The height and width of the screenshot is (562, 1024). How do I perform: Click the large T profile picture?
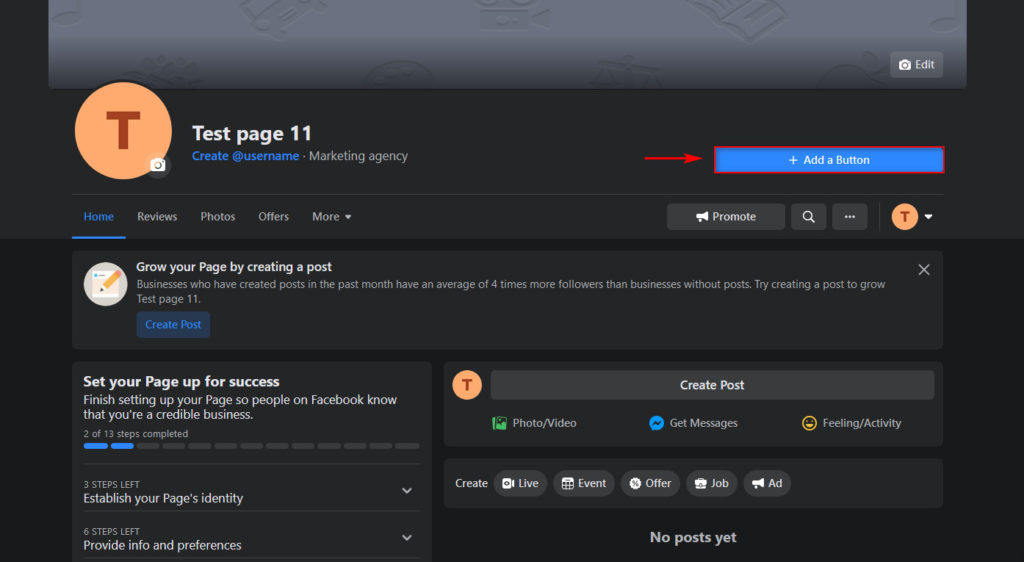123,131
